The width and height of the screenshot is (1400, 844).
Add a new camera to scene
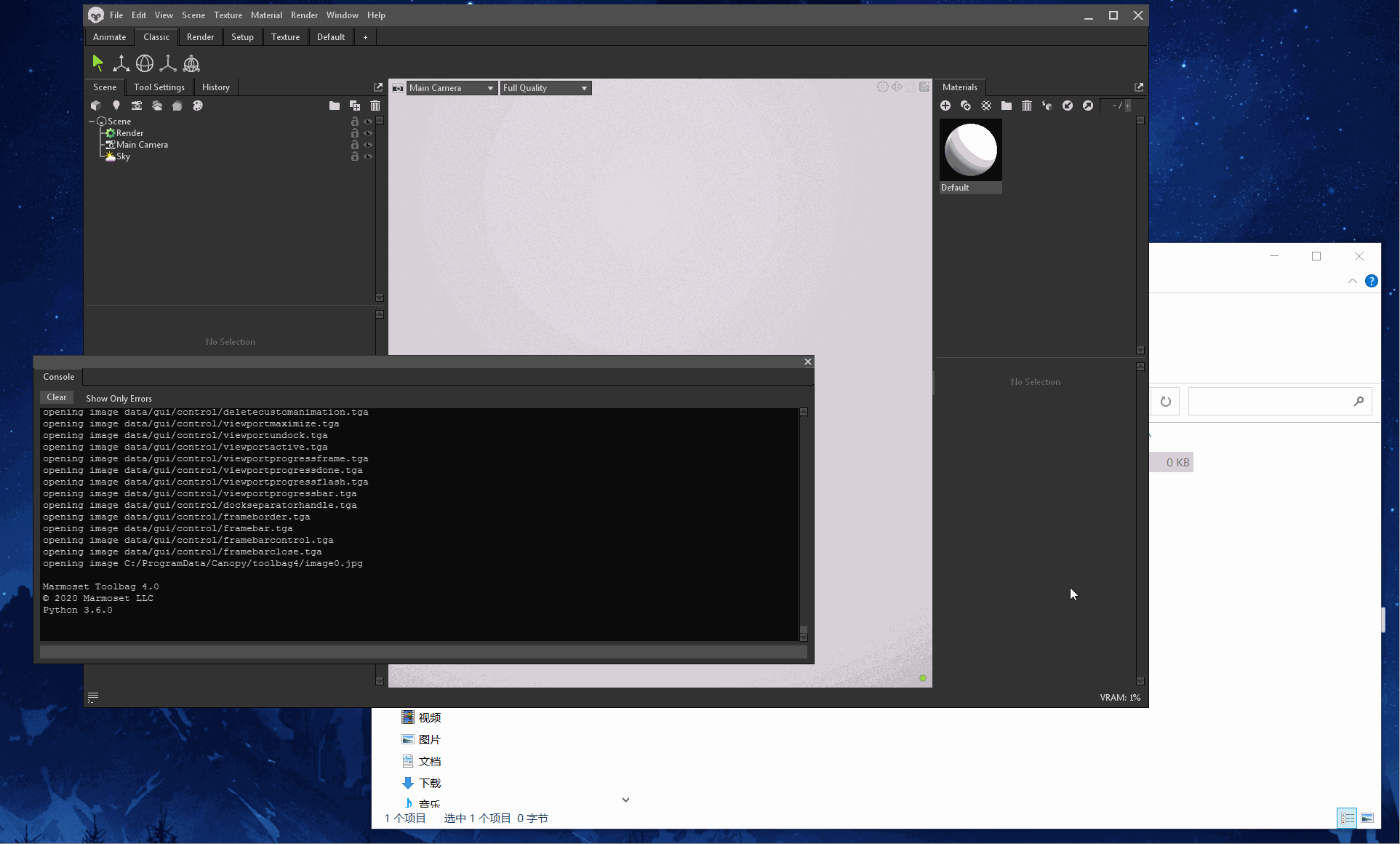136,105
